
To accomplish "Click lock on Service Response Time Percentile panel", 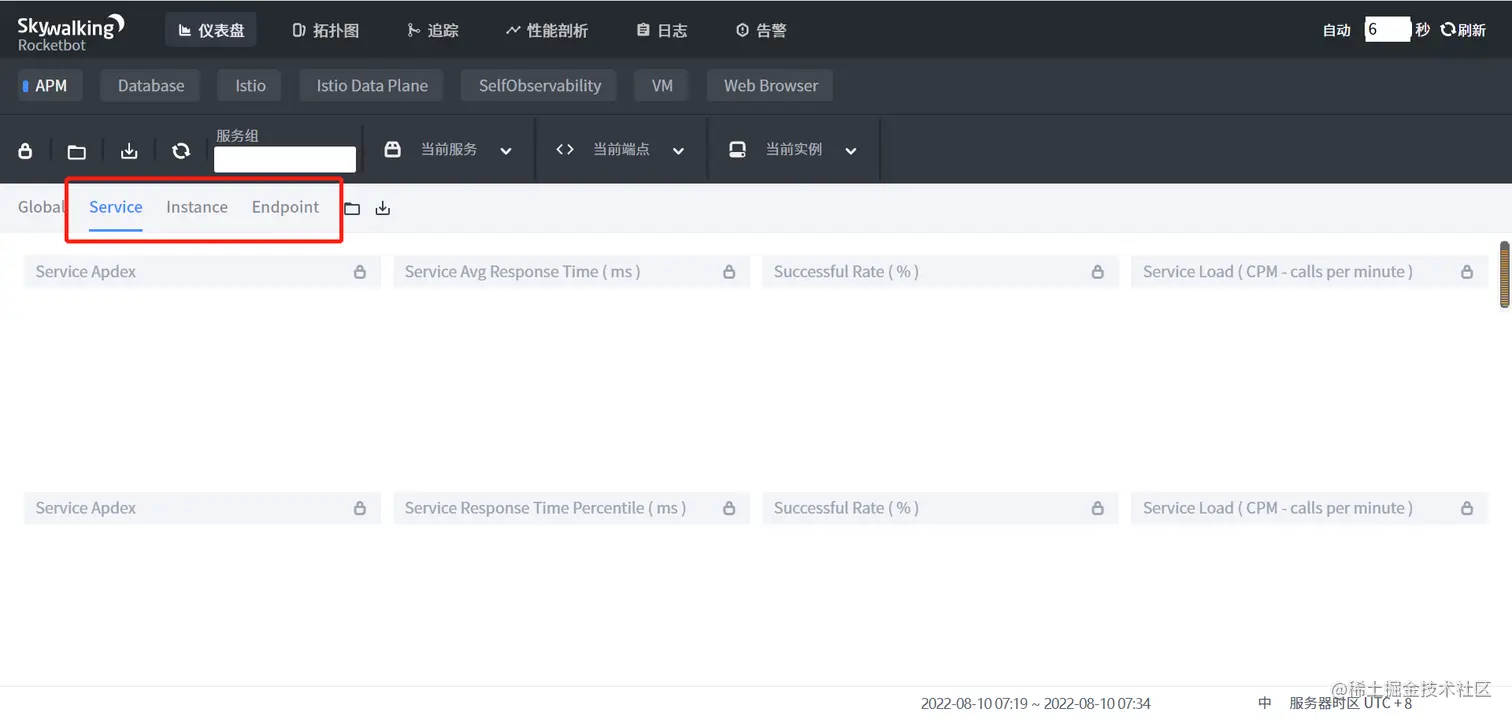I will [729, 508].
